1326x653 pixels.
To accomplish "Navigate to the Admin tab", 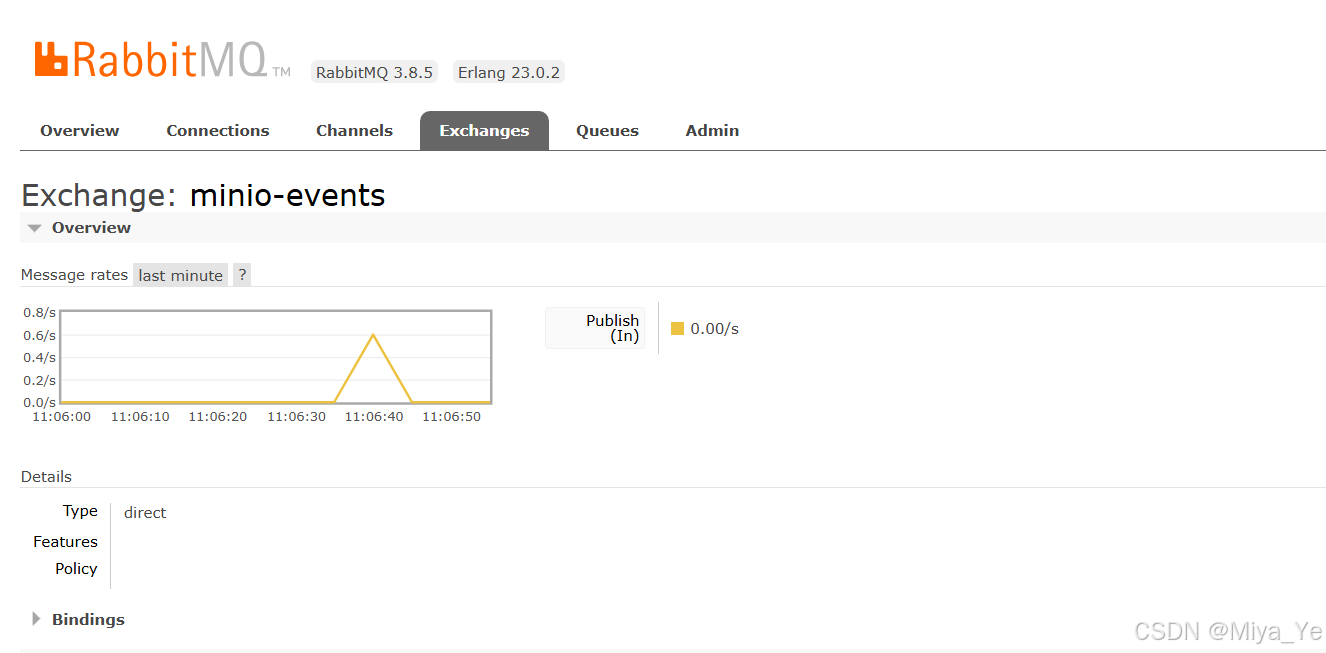I will [x=712, y=131].
